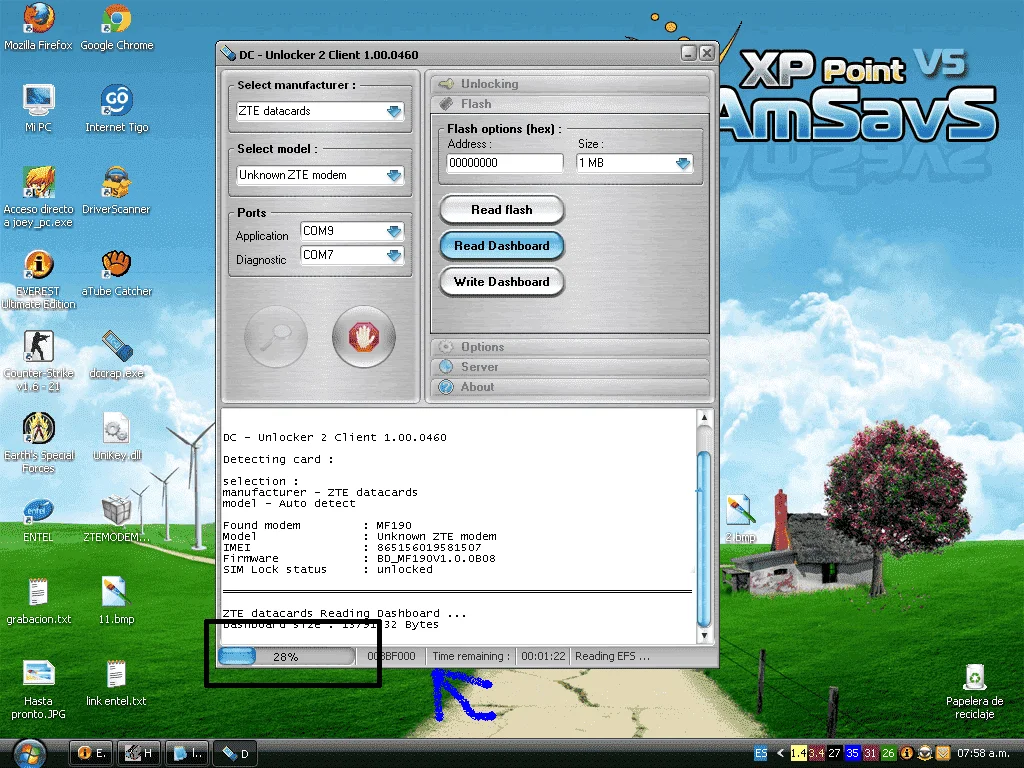
Task: Open link entel.txt file icon
Action: (x=116, y=682)
